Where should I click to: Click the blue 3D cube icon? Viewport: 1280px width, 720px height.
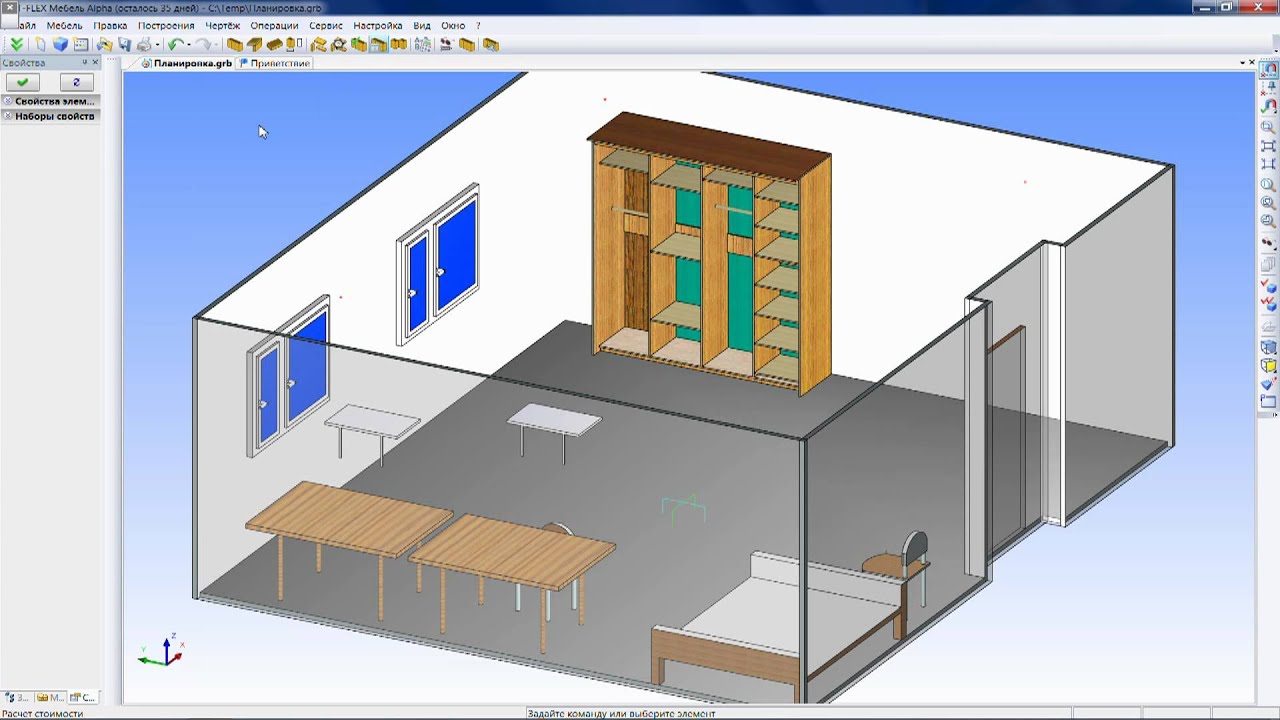pyautogui.click(x=60, y=45)
